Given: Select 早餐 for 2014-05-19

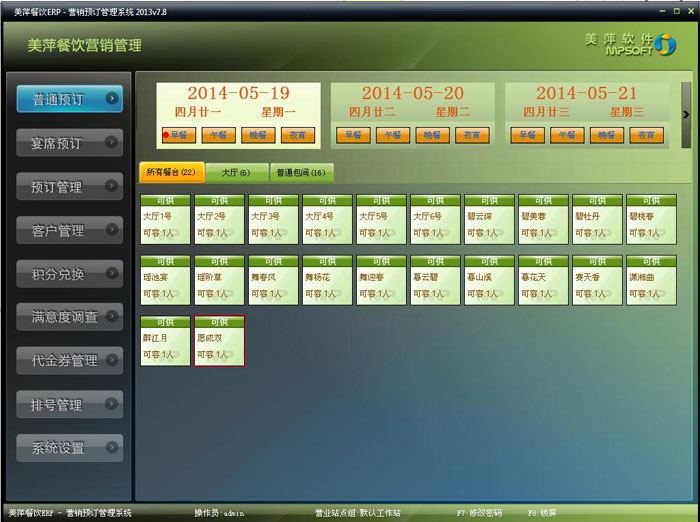Looking at the screenshot, I should [178, 134].
